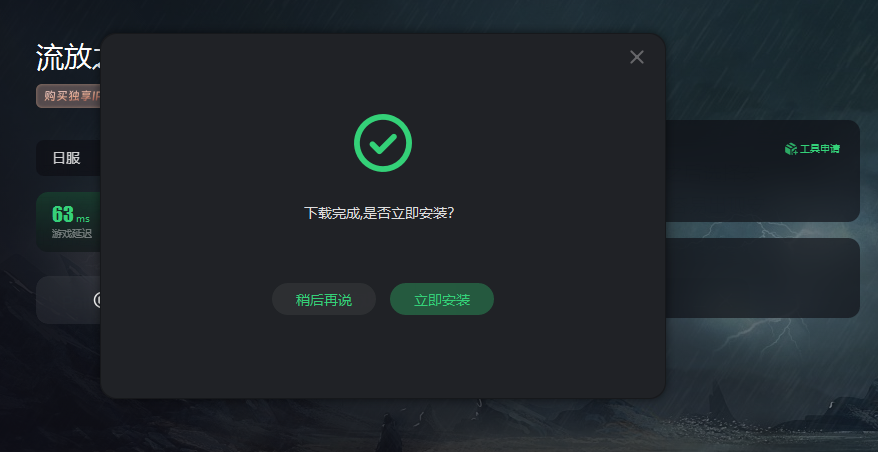Choose 稍后再说 to postpone installation

[324, 299]
